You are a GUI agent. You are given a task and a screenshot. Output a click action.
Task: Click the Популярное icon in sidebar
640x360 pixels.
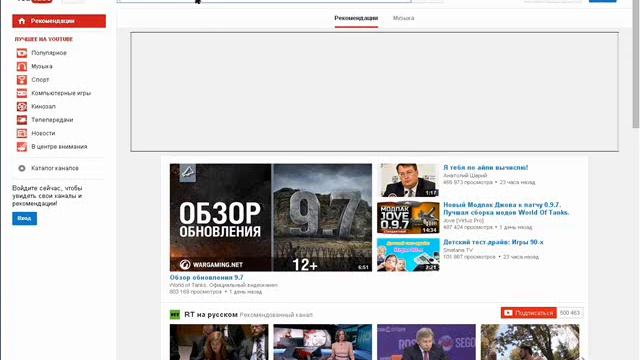22,53
